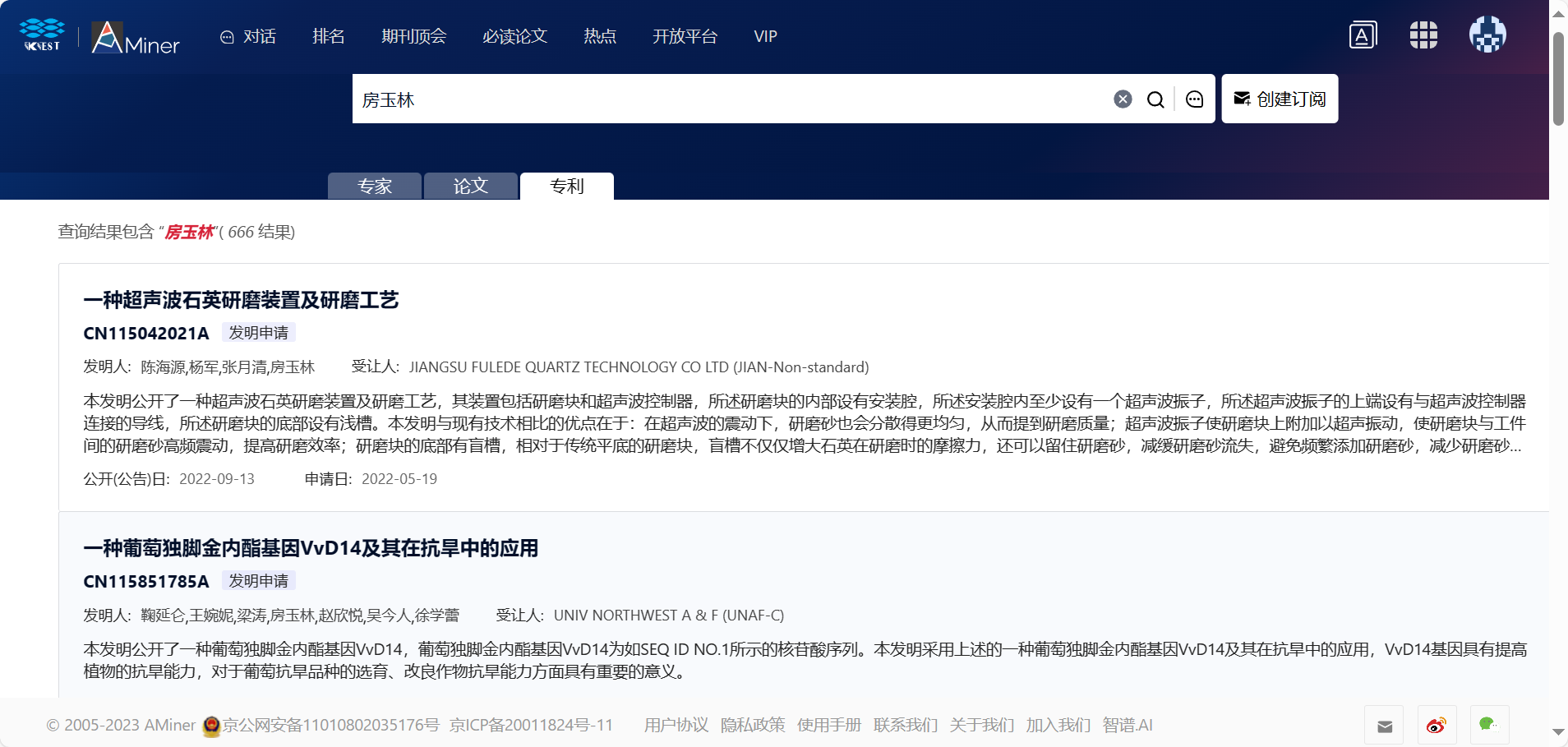Open the chat bubble icon in search bar
Viewport: 1568px width, 747px height.
(1195, 99)
